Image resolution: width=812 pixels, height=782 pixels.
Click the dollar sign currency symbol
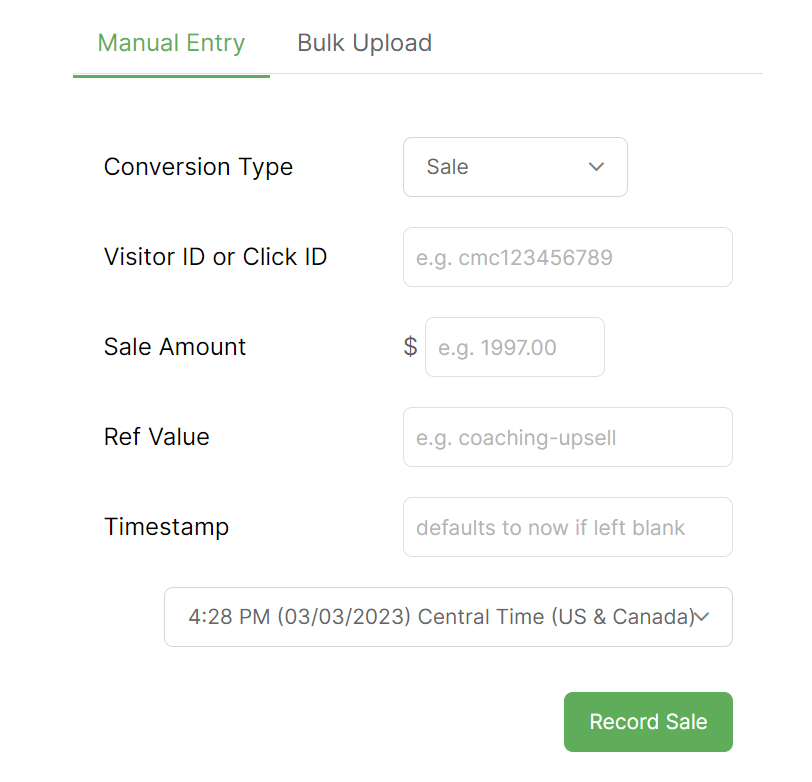pyautogui.click(x=410, y=347)
